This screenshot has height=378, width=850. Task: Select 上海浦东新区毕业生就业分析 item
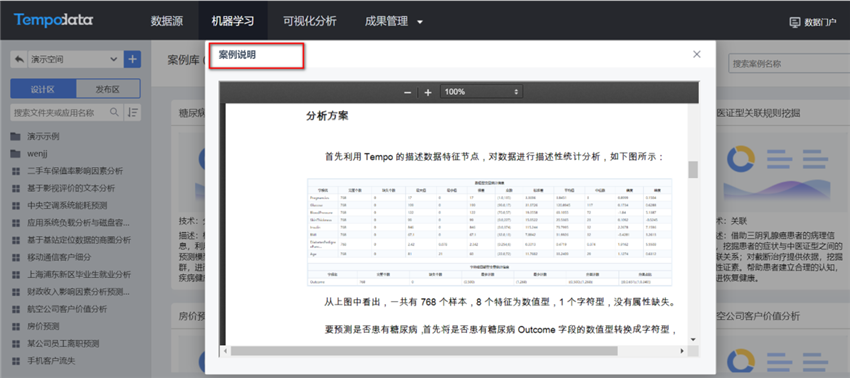click(x=79, y=274)
